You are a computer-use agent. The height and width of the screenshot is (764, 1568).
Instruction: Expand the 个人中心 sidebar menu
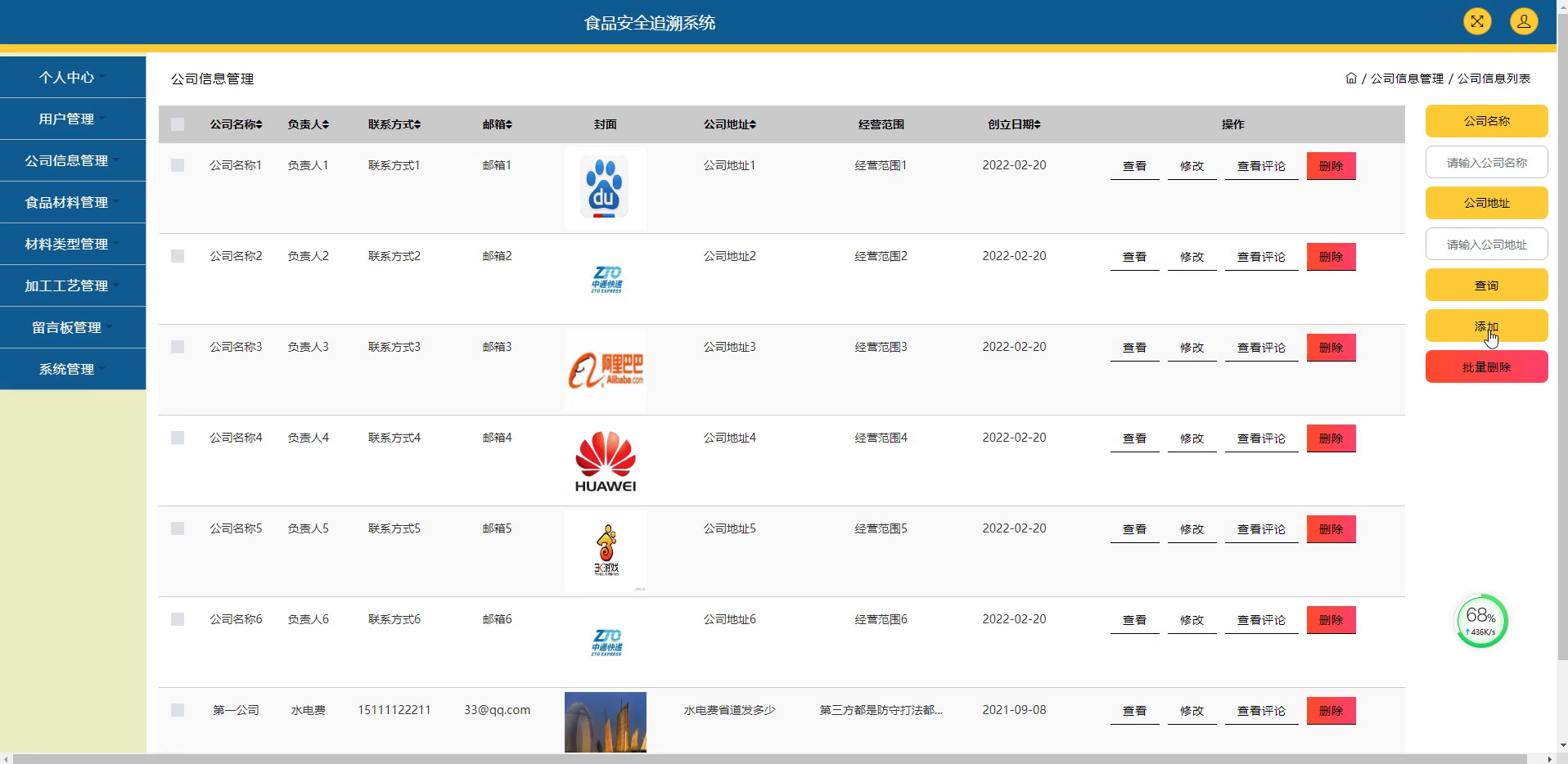tap(73, 77)
